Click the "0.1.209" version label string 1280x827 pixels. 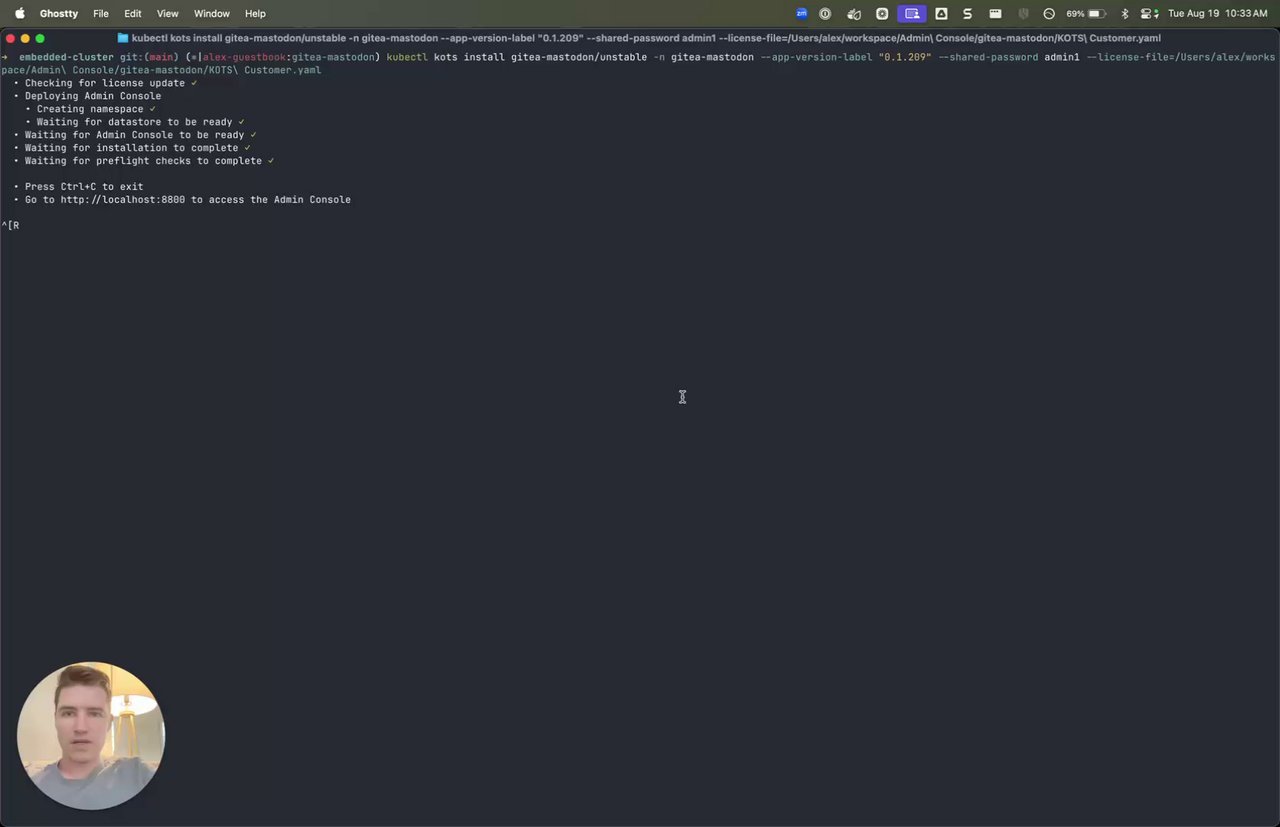pos(905,57)
